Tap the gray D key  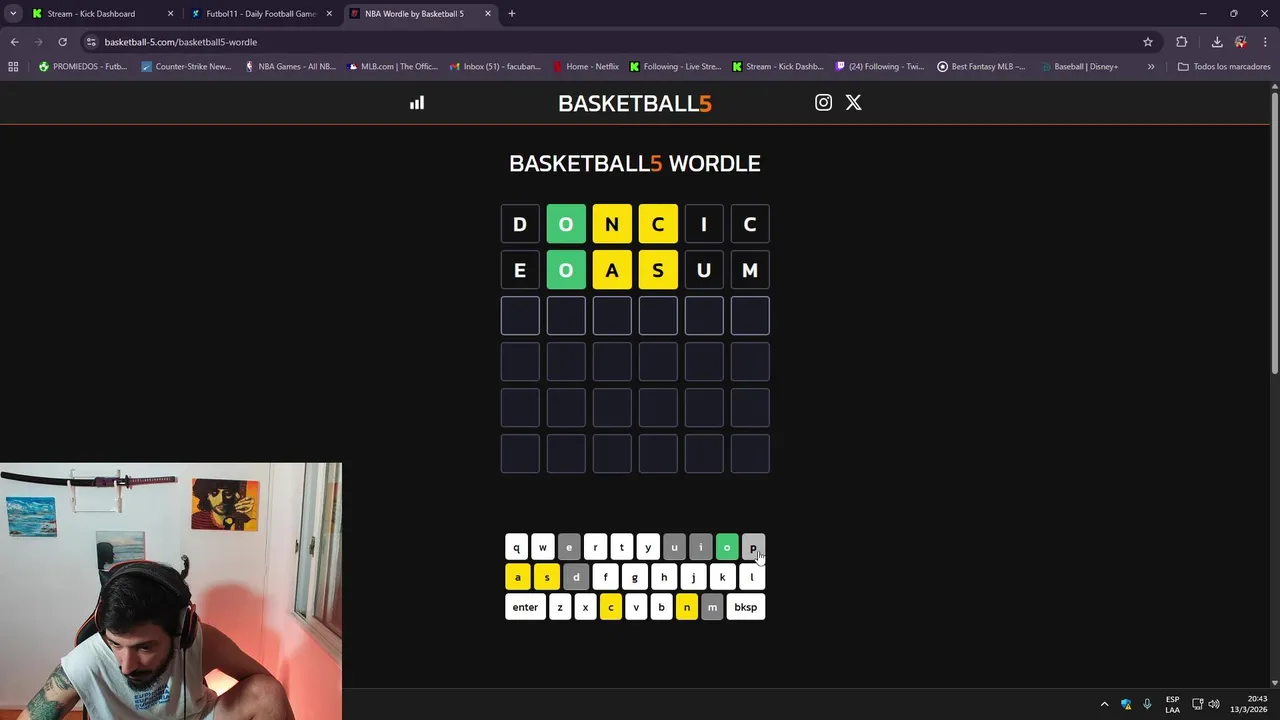[576, 577]
